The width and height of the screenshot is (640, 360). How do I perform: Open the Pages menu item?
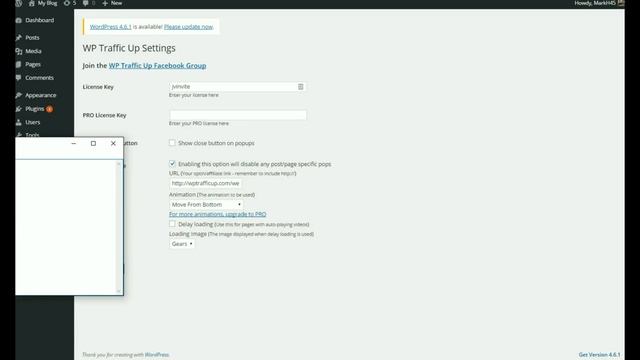point(33,64)
